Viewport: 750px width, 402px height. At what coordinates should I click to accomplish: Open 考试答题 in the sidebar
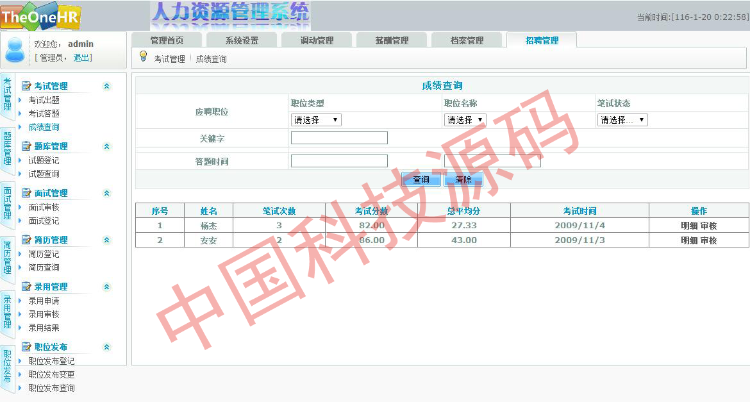pos(44,113)
